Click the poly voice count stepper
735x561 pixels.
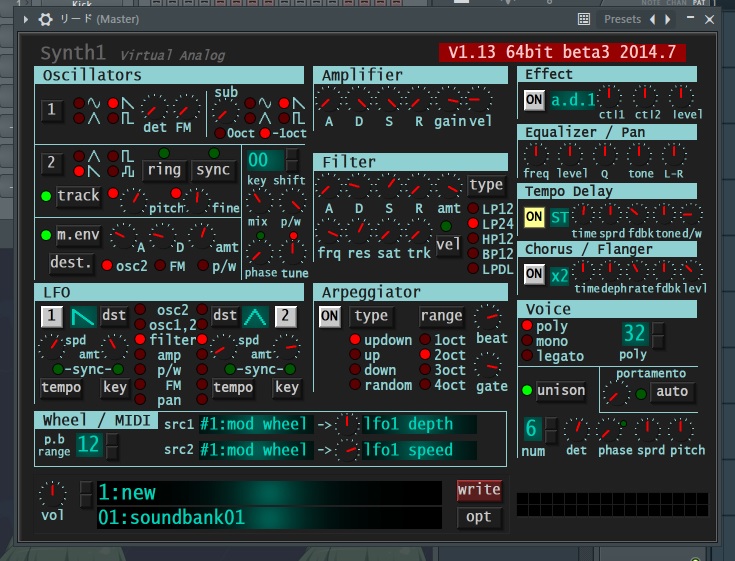(x=658, y=335)
